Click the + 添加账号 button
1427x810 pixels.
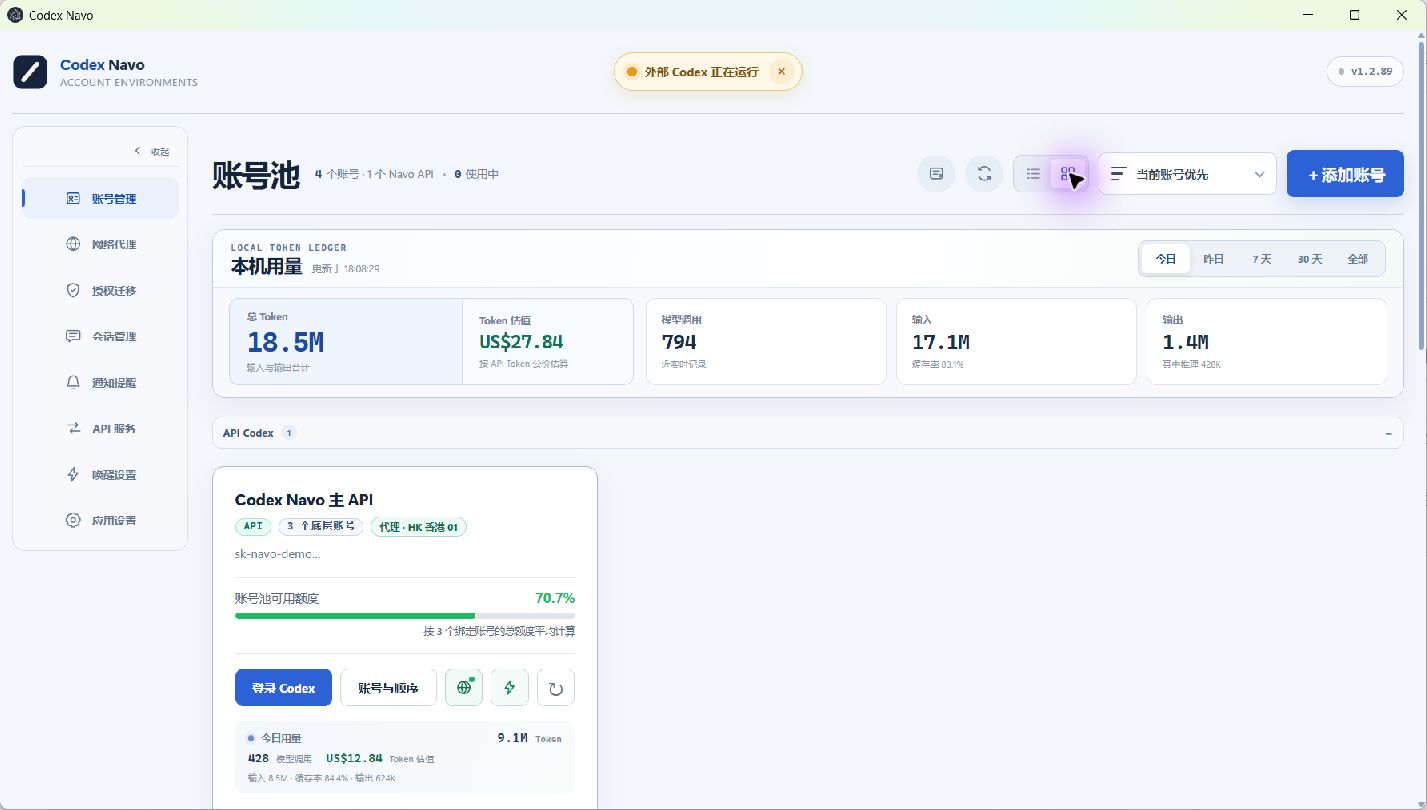(1345, 174)
